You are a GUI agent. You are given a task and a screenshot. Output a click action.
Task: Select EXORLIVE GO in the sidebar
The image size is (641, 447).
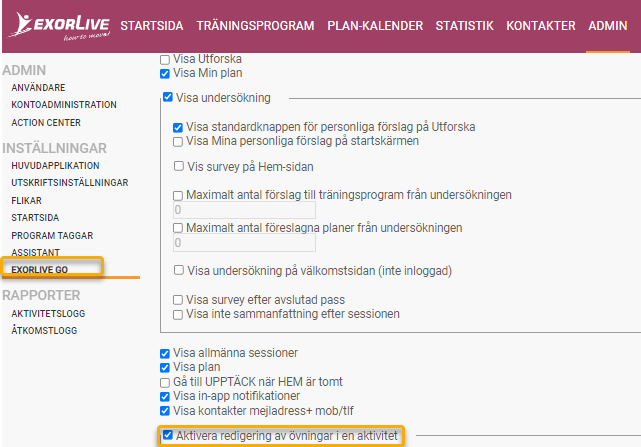[40, 270]
